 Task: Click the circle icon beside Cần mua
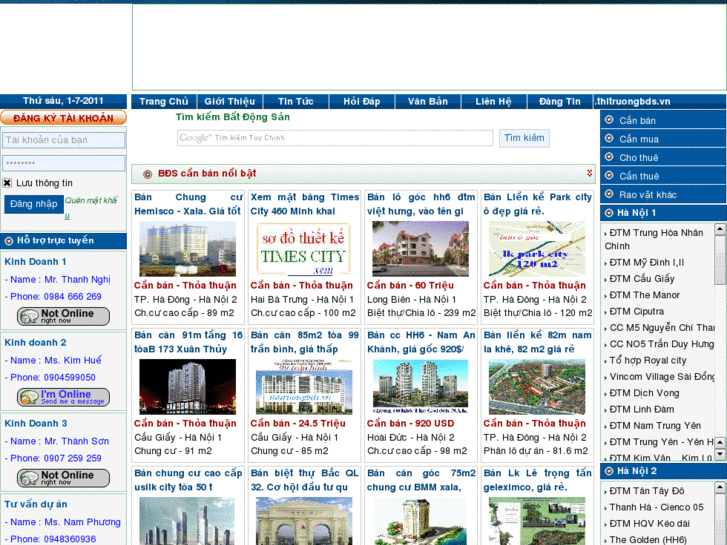pos(609,138)
